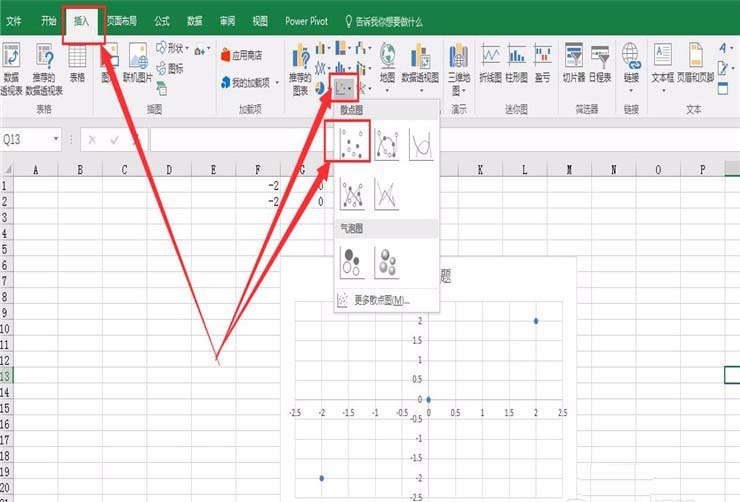Open the line chart dropdown
This screenshot has width=740, height=502.
click(323, 68)
